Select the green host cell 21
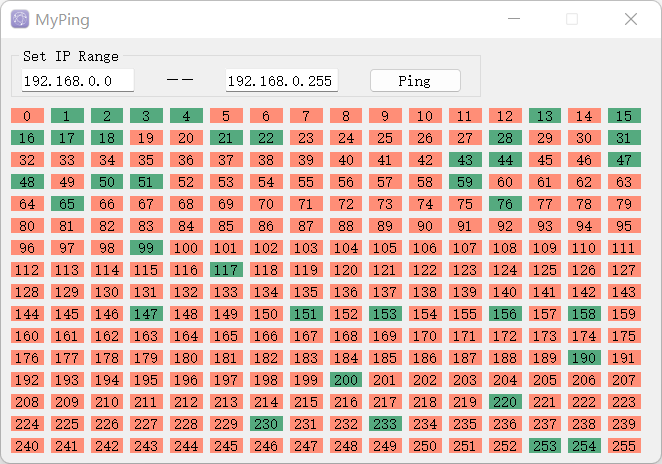This screenshot has height=464, width=662. tap(226, 138)
